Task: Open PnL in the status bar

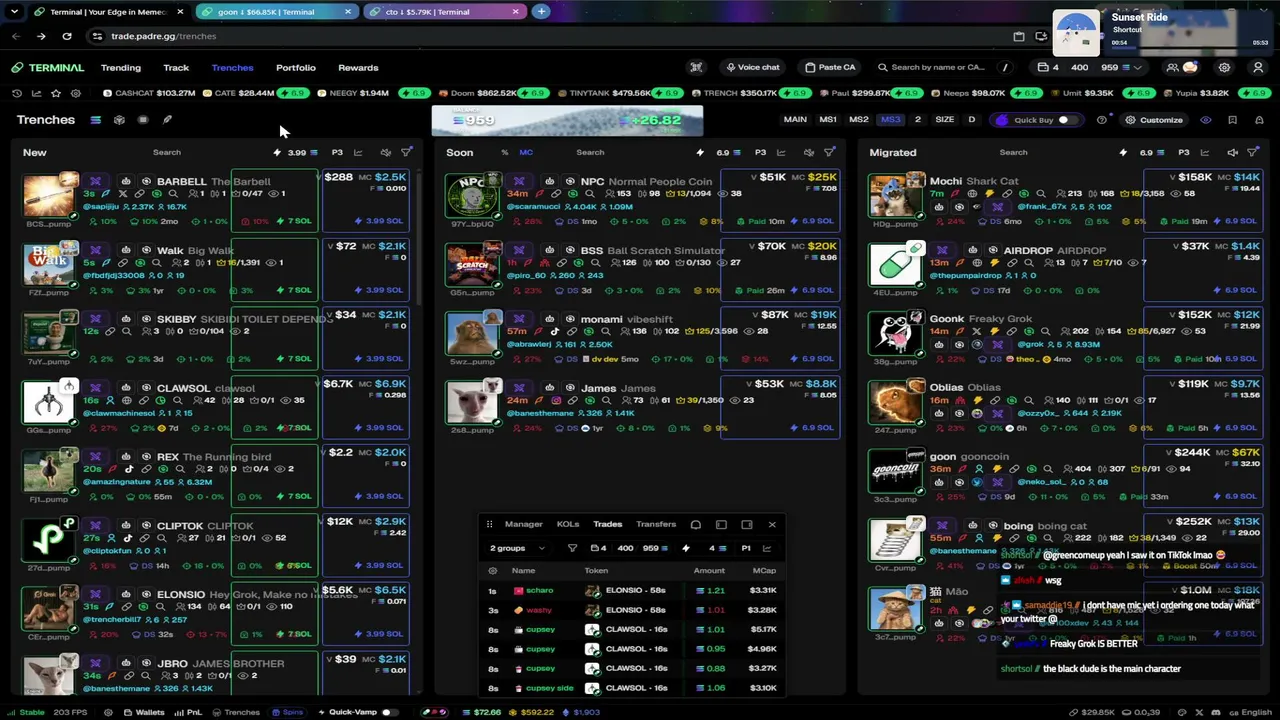Action: (188, 713)
